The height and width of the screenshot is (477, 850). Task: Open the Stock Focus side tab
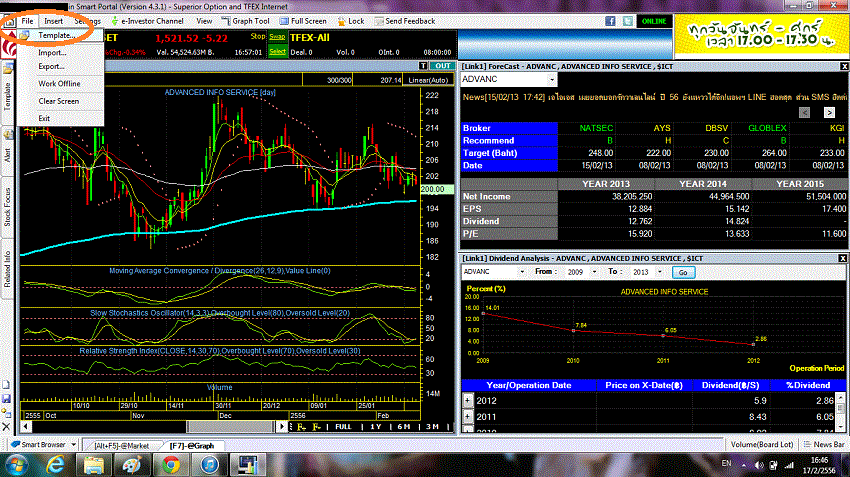click(x=8, y=207)
